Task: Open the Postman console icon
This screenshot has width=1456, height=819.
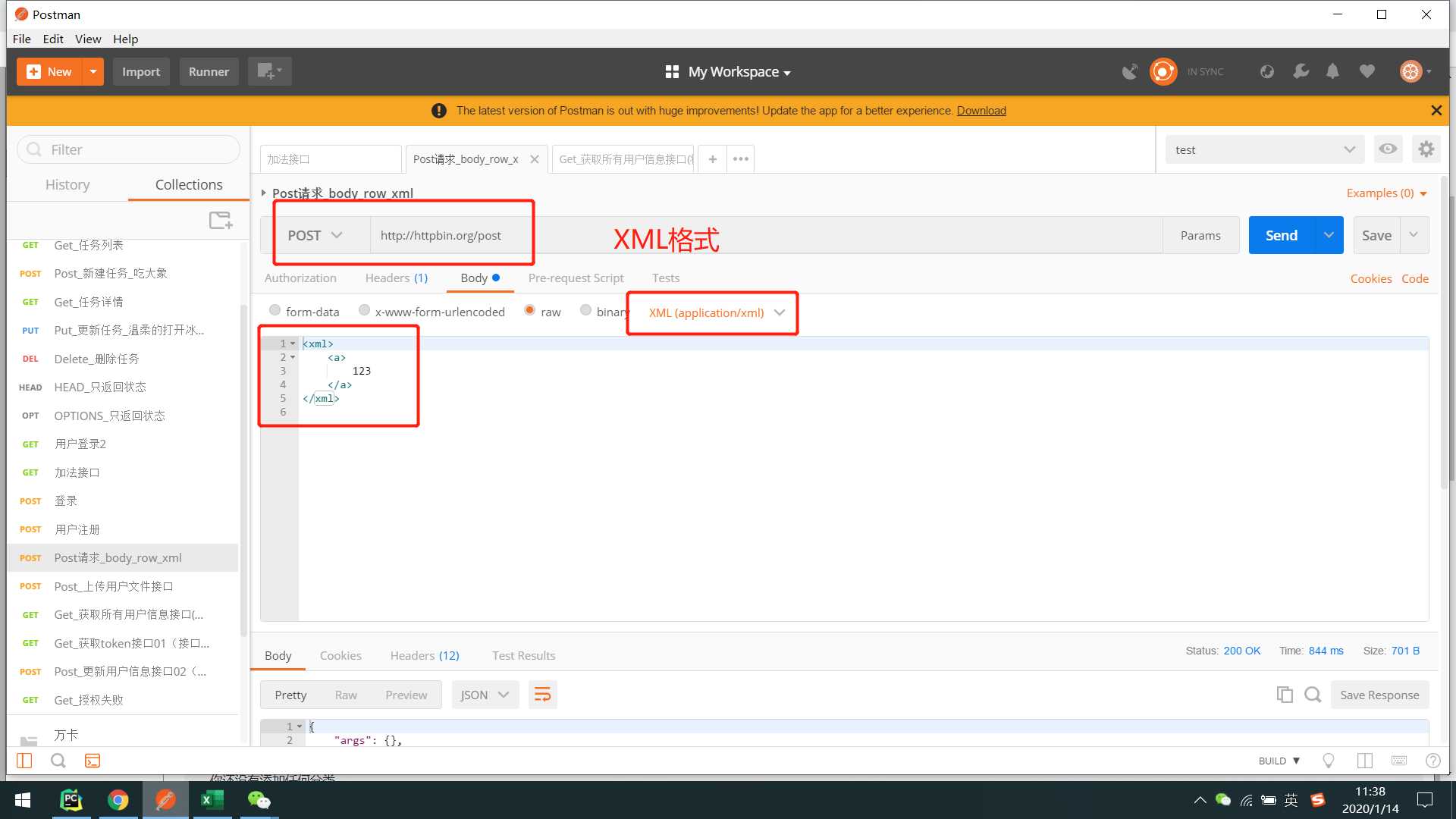Action: (x=93, y=761)
